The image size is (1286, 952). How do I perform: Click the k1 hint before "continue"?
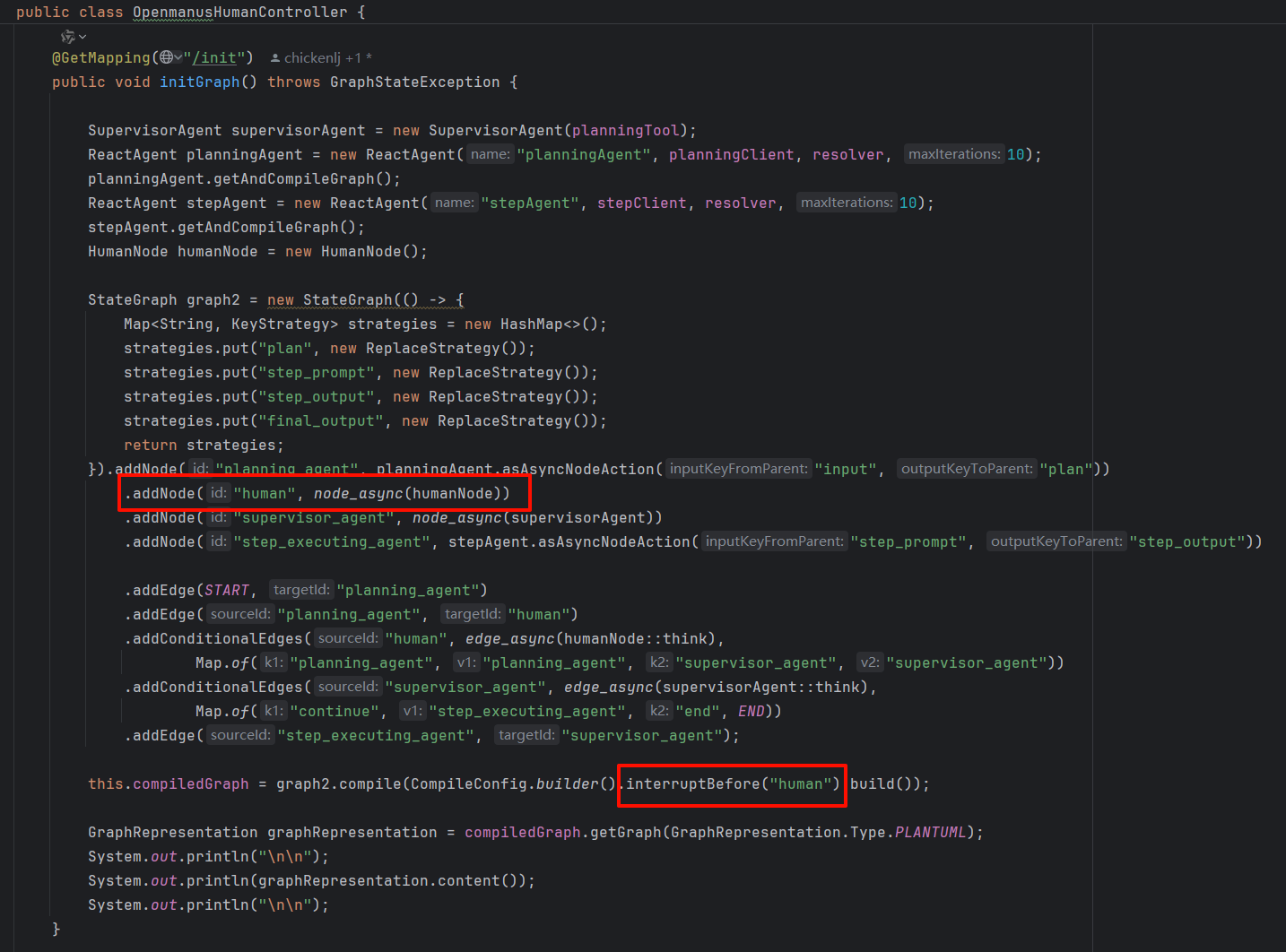point(274,711)
